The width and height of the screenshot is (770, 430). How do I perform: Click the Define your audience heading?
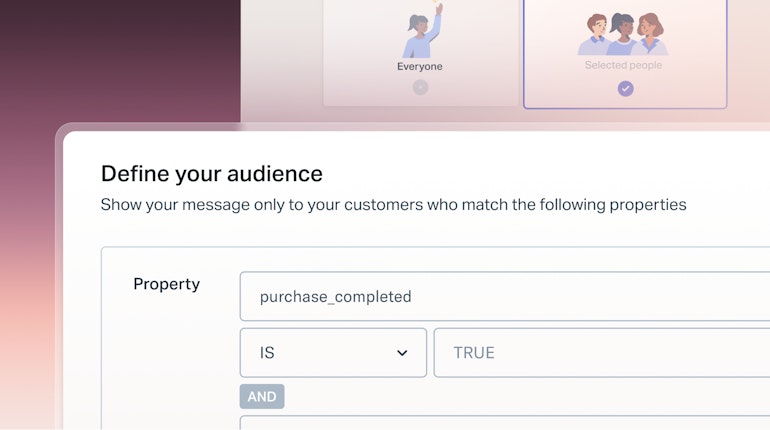click(x=212, y=173)
